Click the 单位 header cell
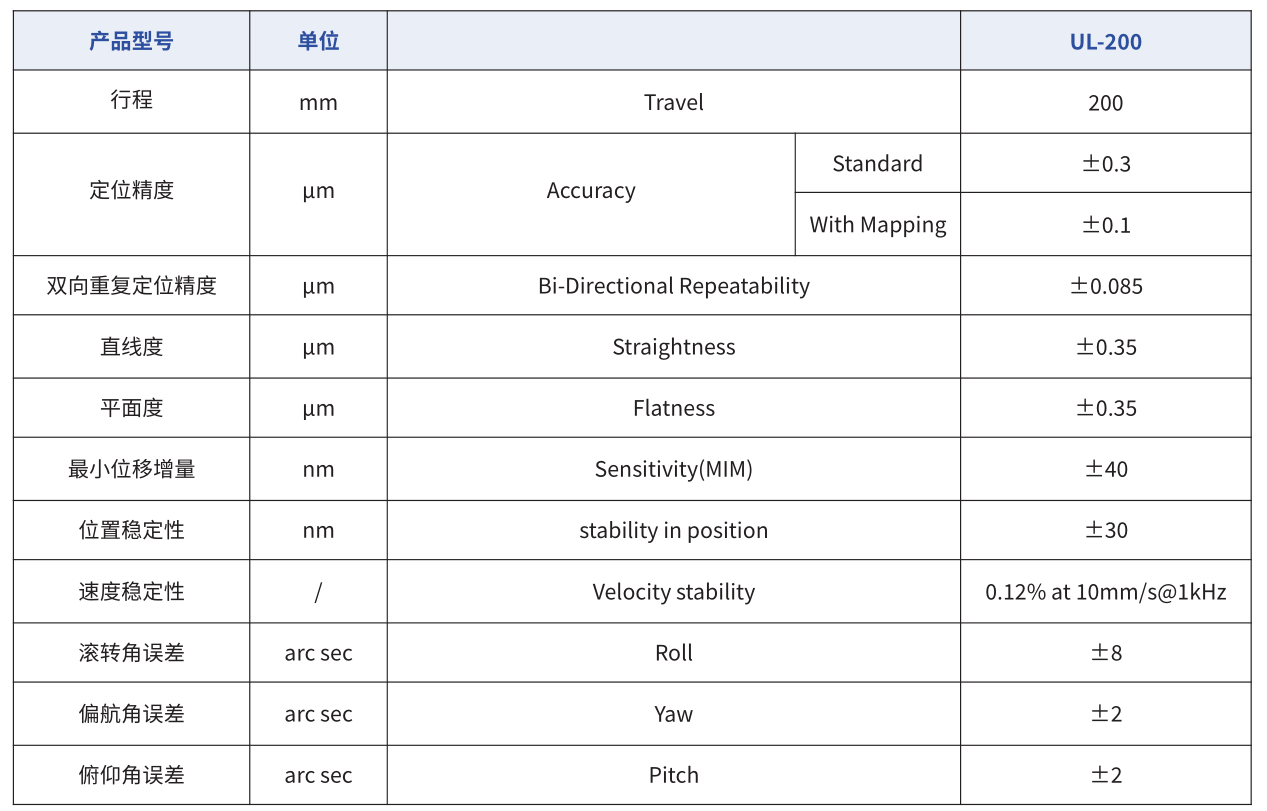Viewport: 1267px width, 811px height. (x=318, y=41)
